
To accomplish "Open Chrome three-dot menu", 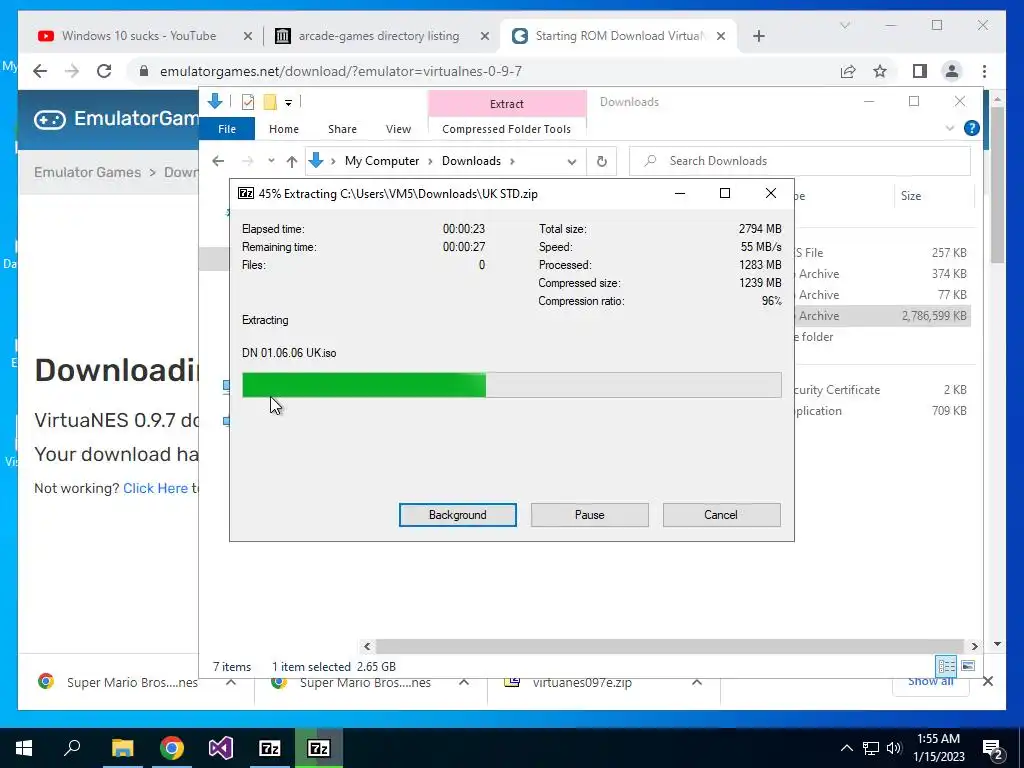I will click(984, 71).
